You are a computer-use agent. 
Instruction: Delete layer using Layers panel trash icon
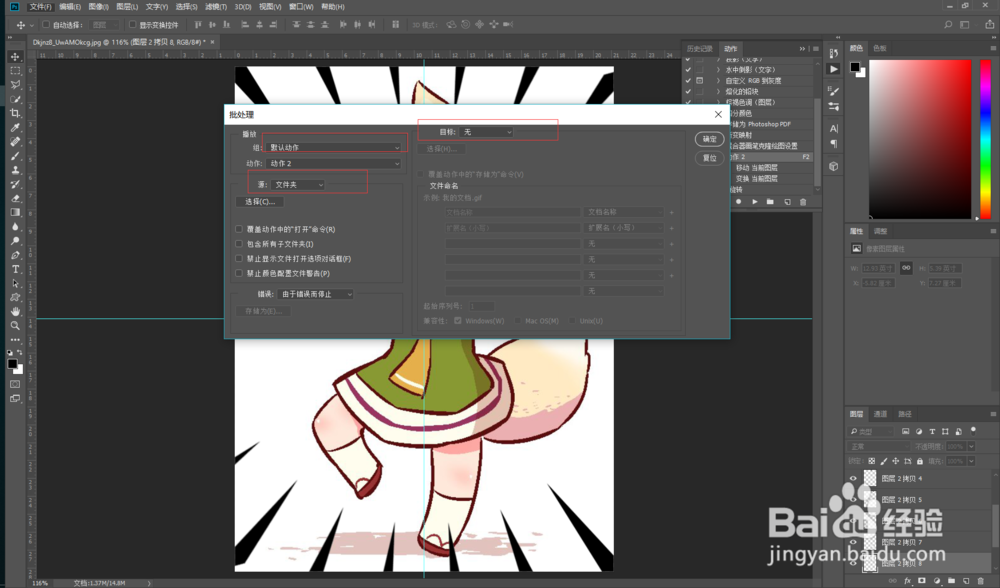coord(980,581)
